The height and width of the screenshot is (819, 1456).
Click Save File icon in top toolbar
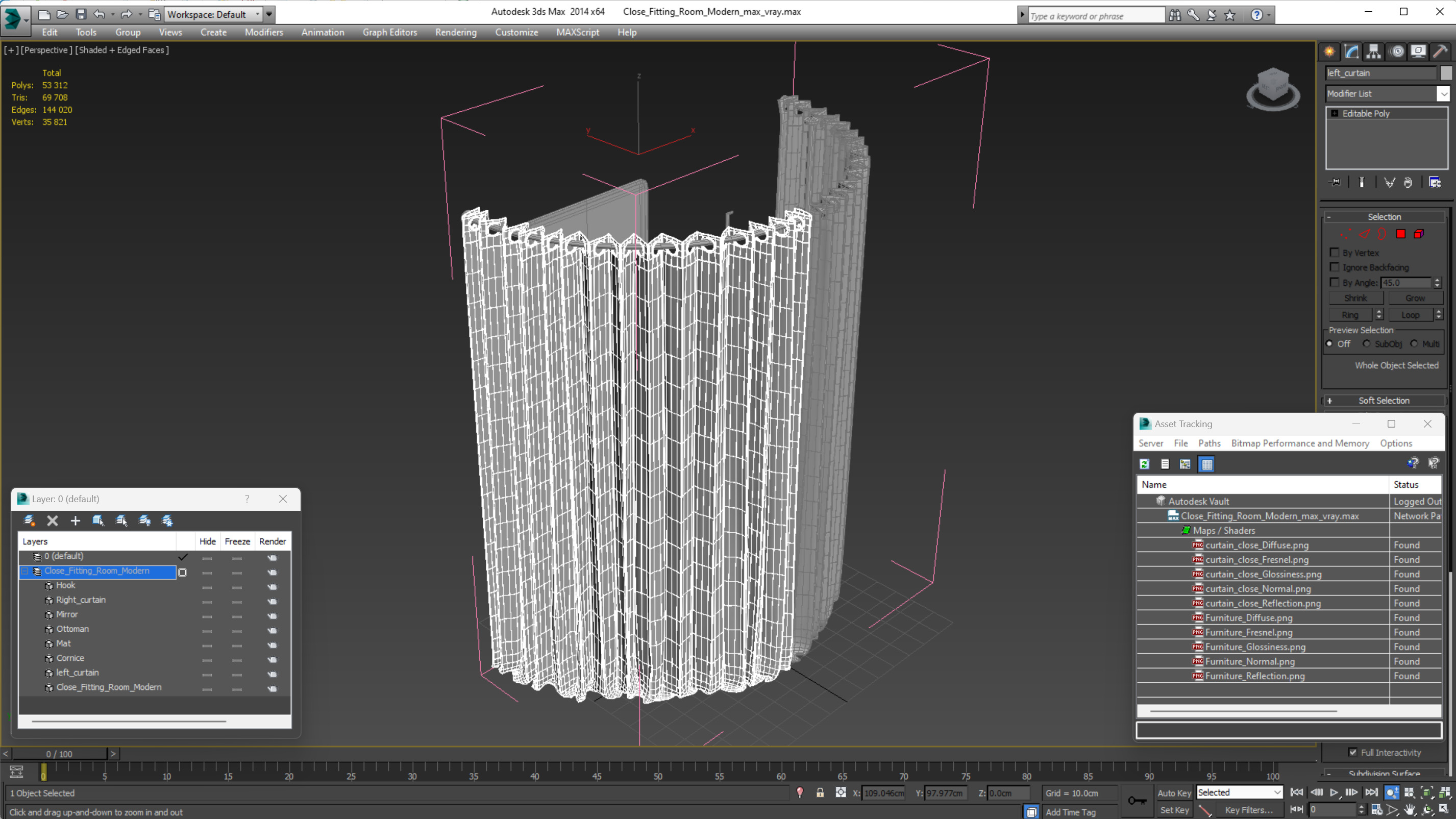(81, 14)
